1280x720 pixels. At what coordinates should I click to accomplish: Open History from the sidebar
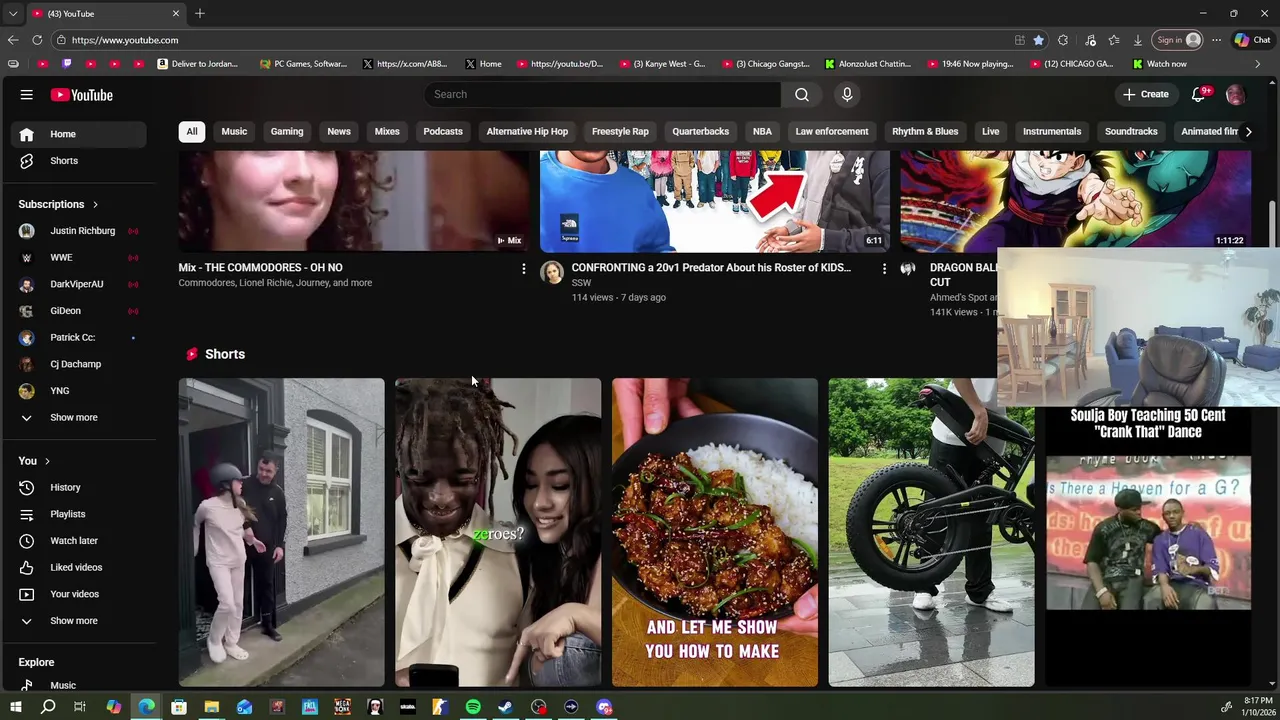[x=80, y=487]
